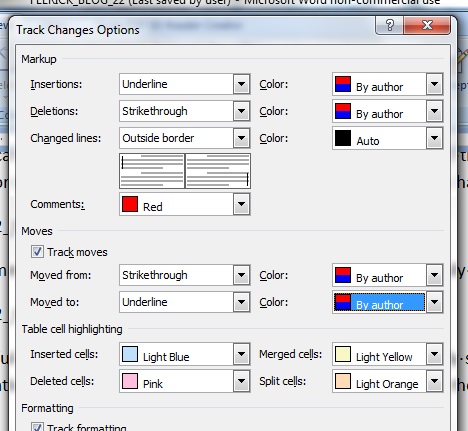Toggle the Track moves checkbox
The image size is (468, 431).
click(37, 252)
